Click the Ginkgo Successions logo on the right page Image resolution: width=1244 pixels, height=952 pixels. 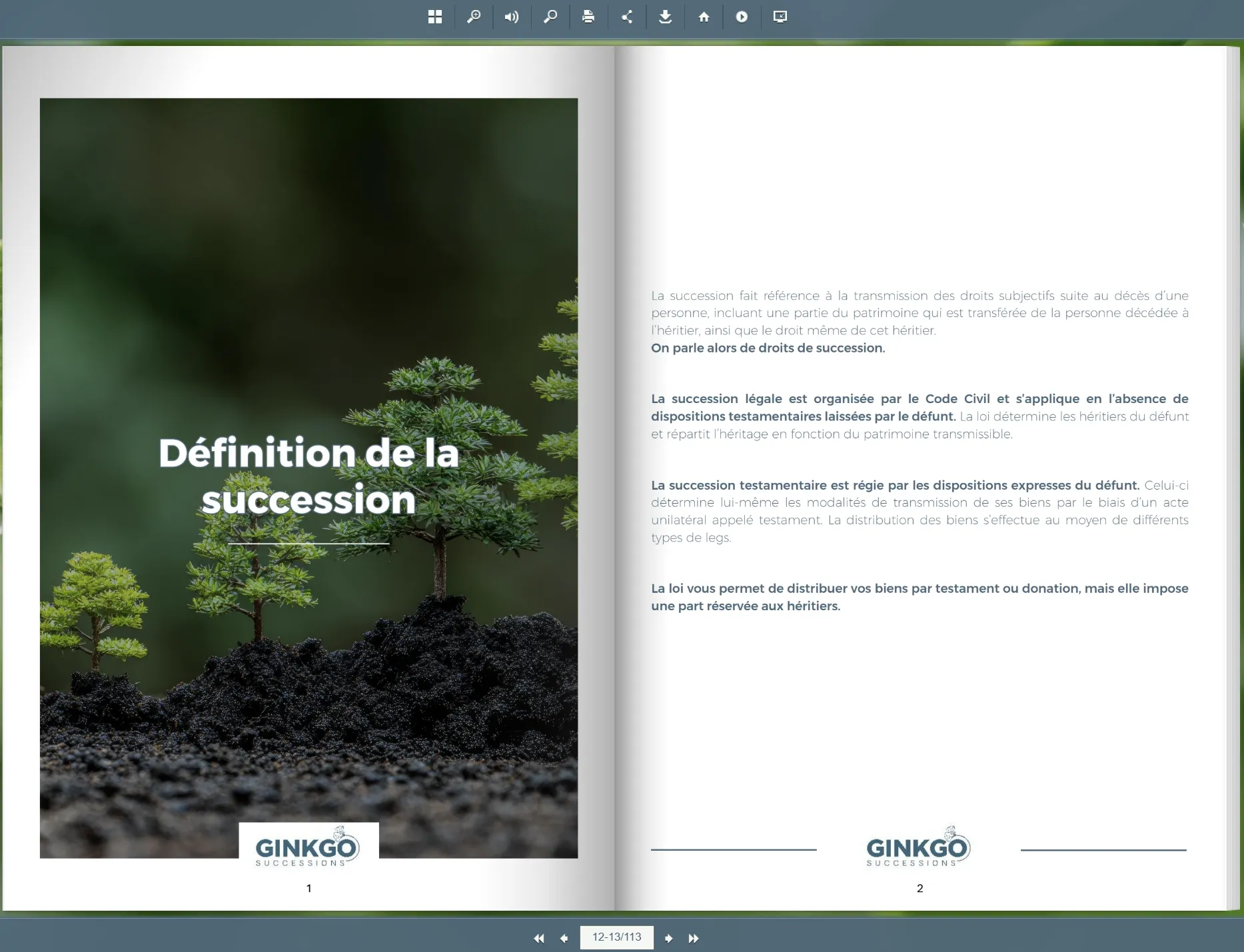click(918, 847)
